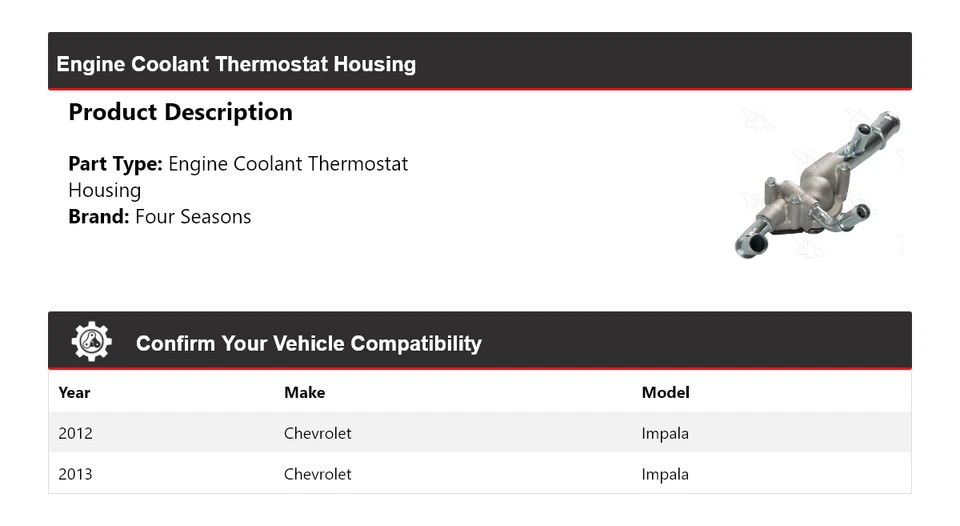Select the 2013 year cell
The width and height of the screenshot is (960, 526).
[75, 474]
